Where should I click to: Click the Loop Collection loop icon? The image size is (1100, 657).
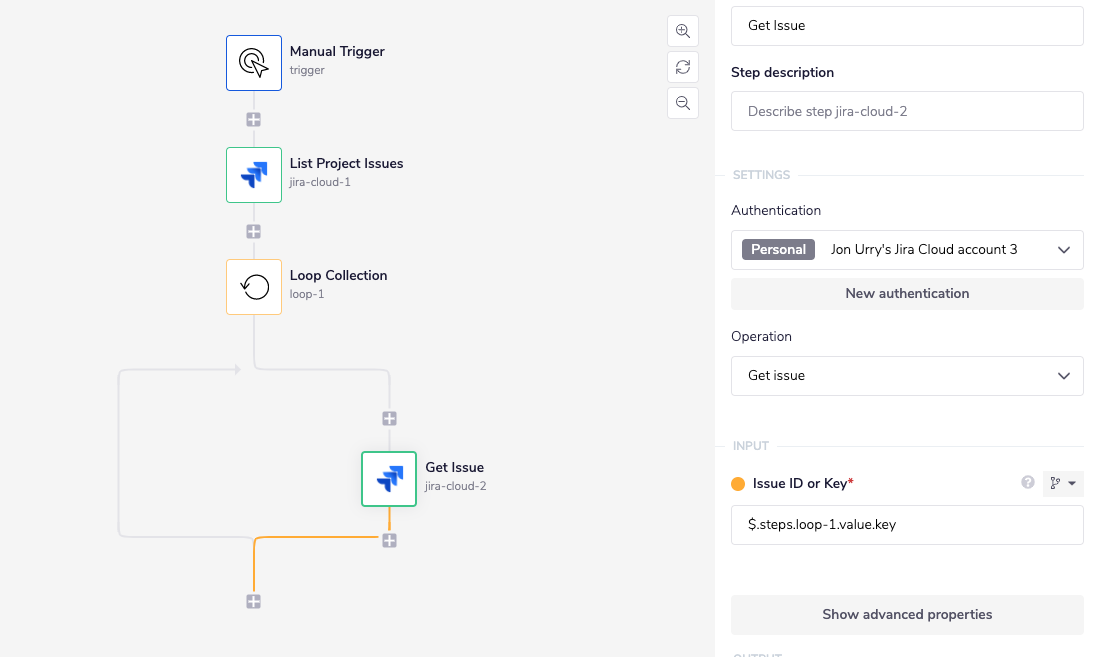pyautogui.click(x=253, y=287)
